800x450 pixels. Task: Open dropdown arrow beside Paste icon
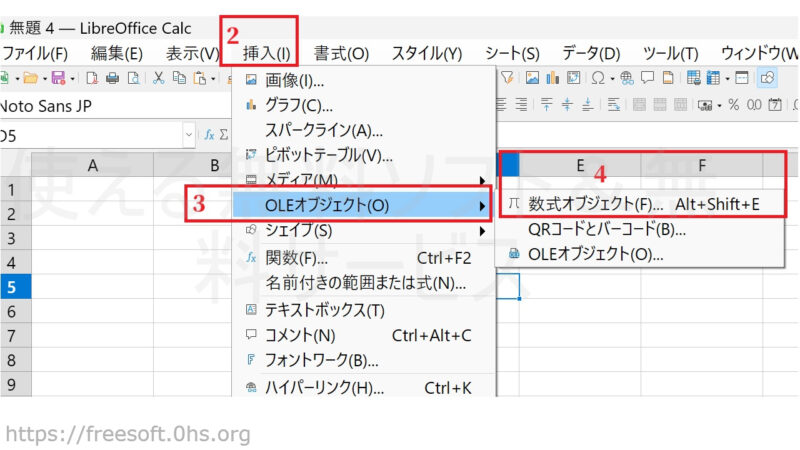pyautogui.click(x=213, y=79)
